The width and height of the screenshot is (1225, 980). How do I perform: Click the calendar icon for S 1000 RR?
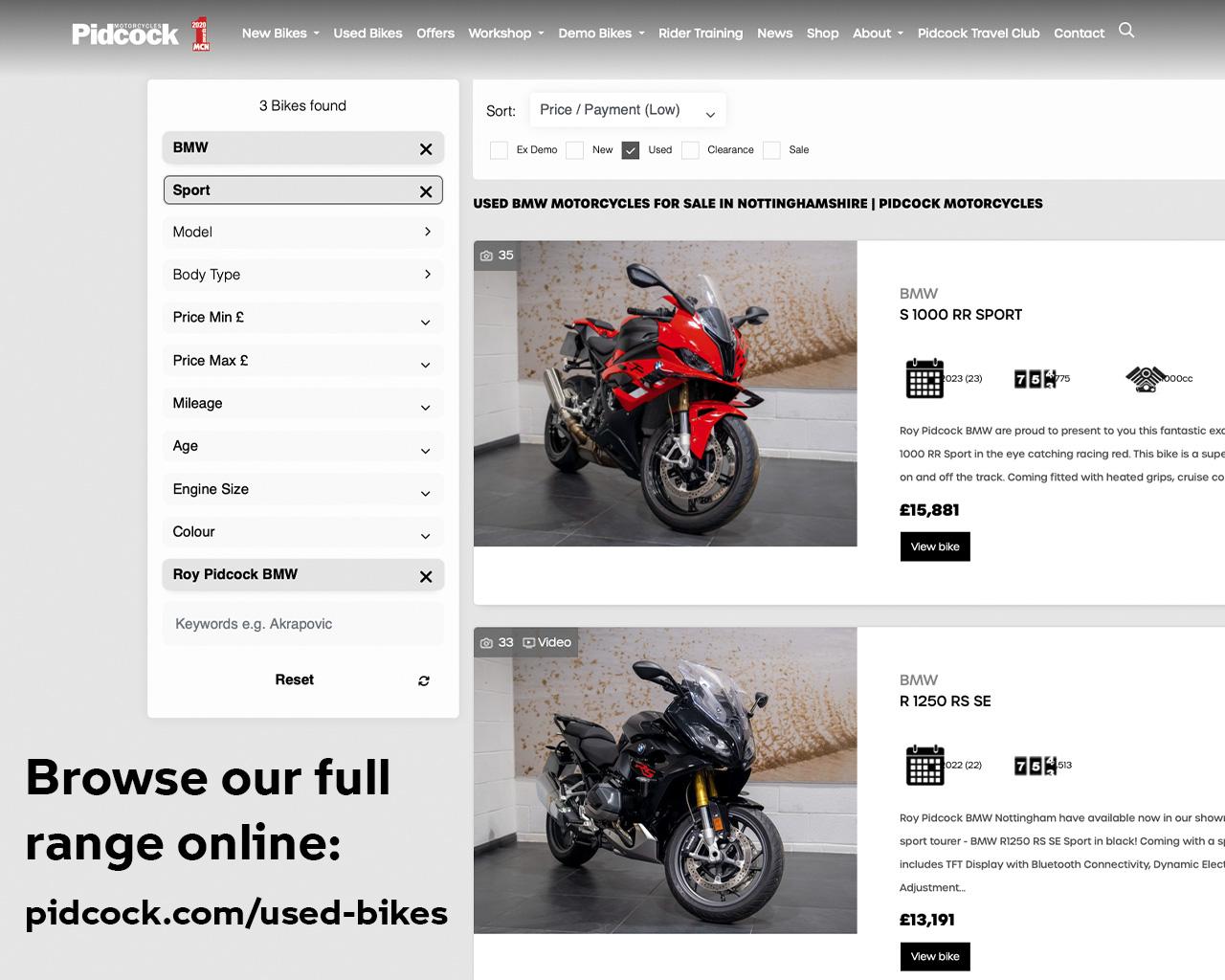coord(924,378)
